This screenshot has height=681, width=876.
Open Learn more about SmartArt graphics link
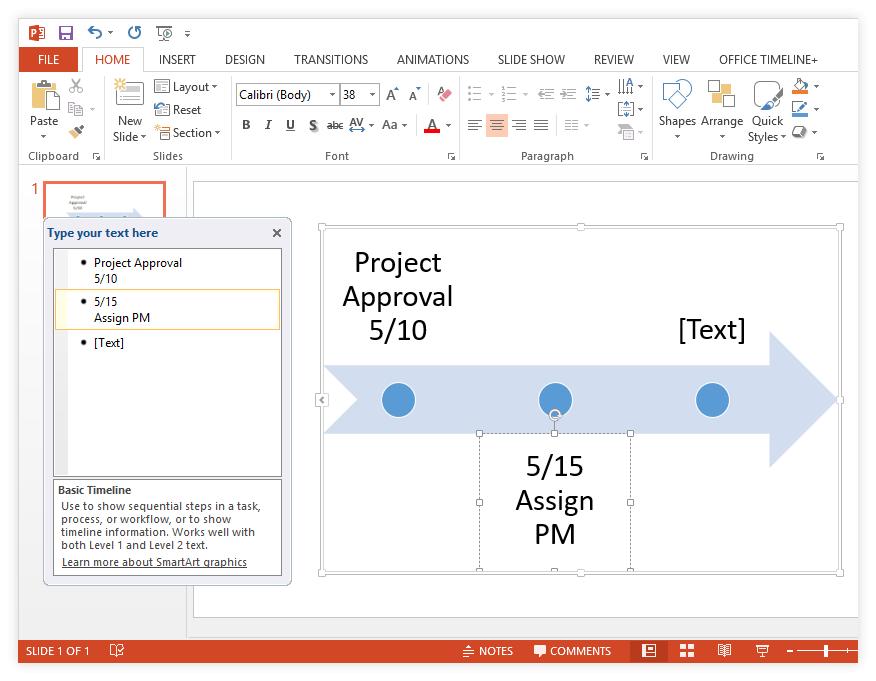[x=154, y=562]
